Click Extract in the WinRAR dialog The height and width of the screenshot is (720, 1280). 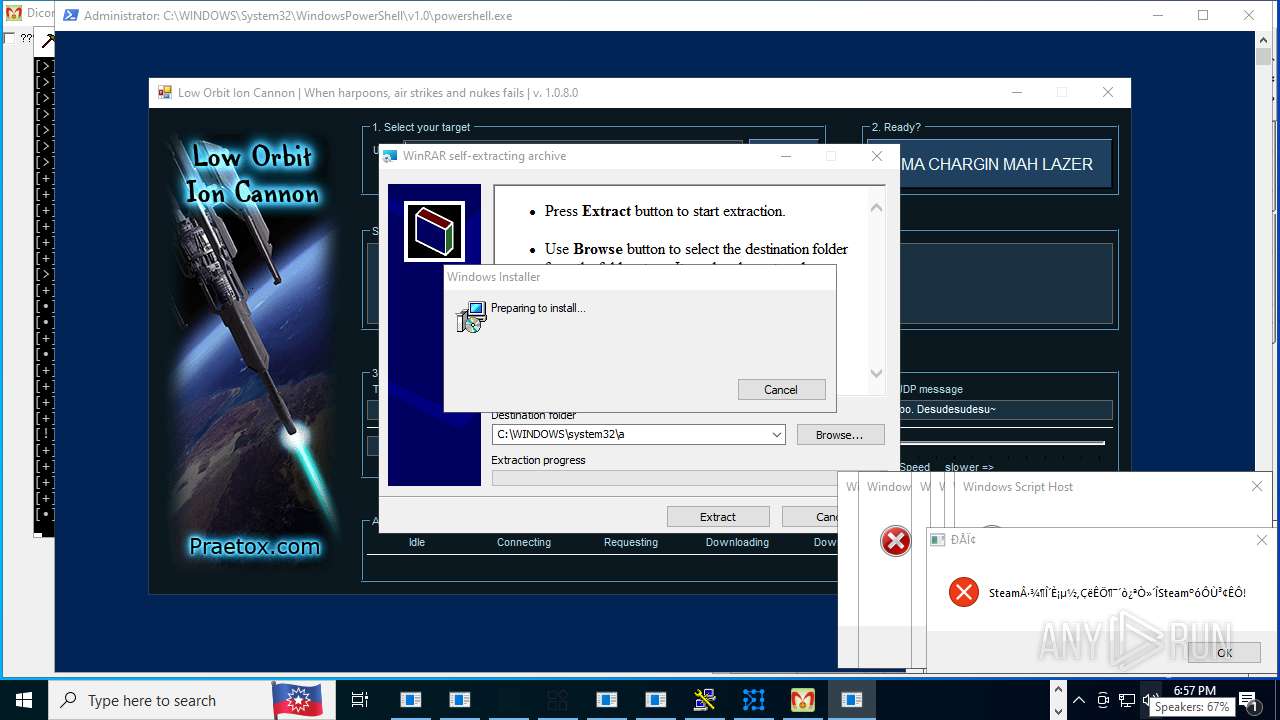(x=718, y=517)
